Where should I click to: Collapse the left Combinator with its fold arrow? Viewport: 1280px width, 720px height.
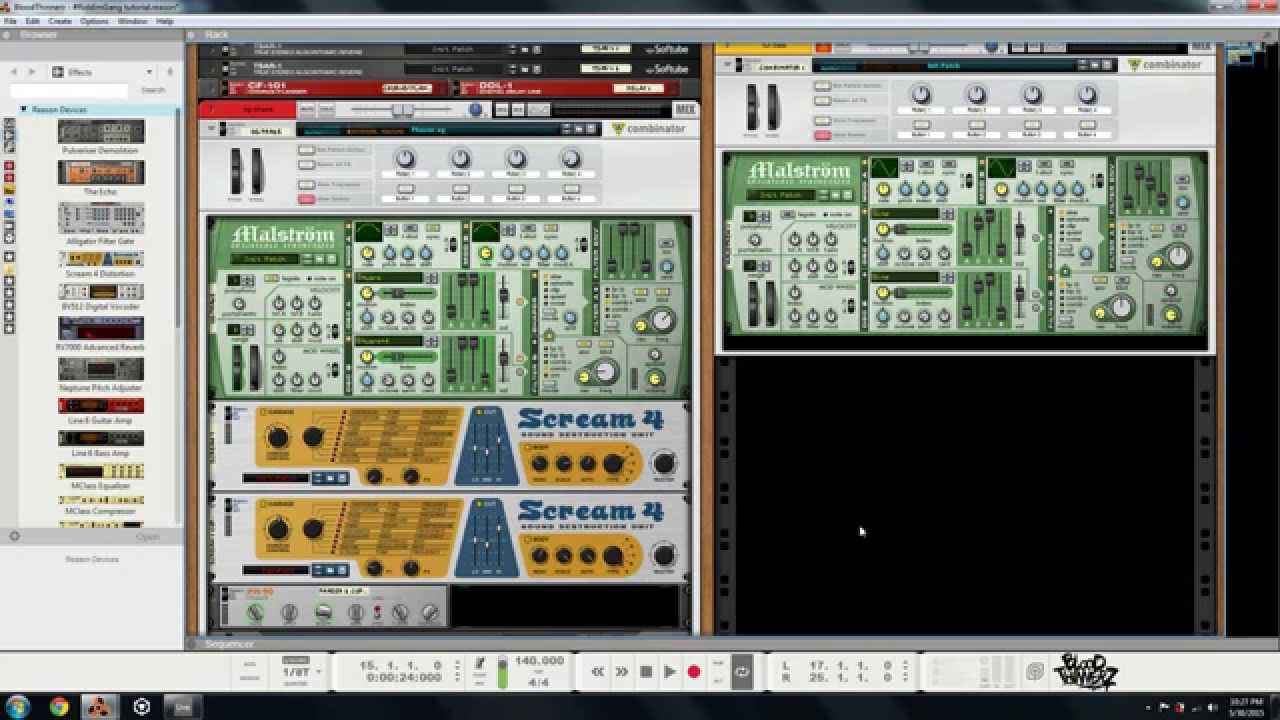(211, 129)
